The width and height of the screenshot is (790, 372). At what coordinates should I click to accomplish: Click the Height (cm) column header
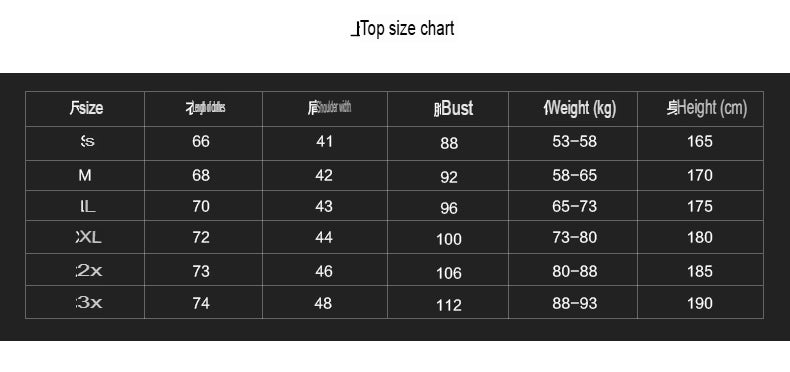[706, 108]
